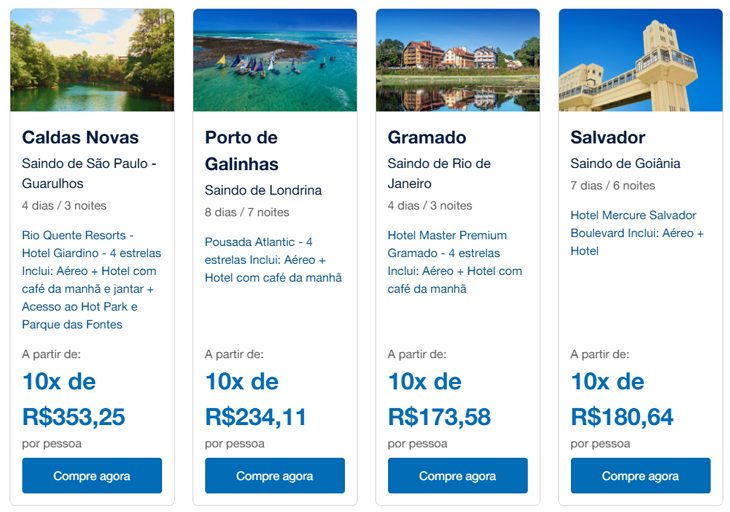The height and width of the screenshot is (512, 730).
Task: Open the Salvador Lacerda elevator photo
Action: point(641,60)
